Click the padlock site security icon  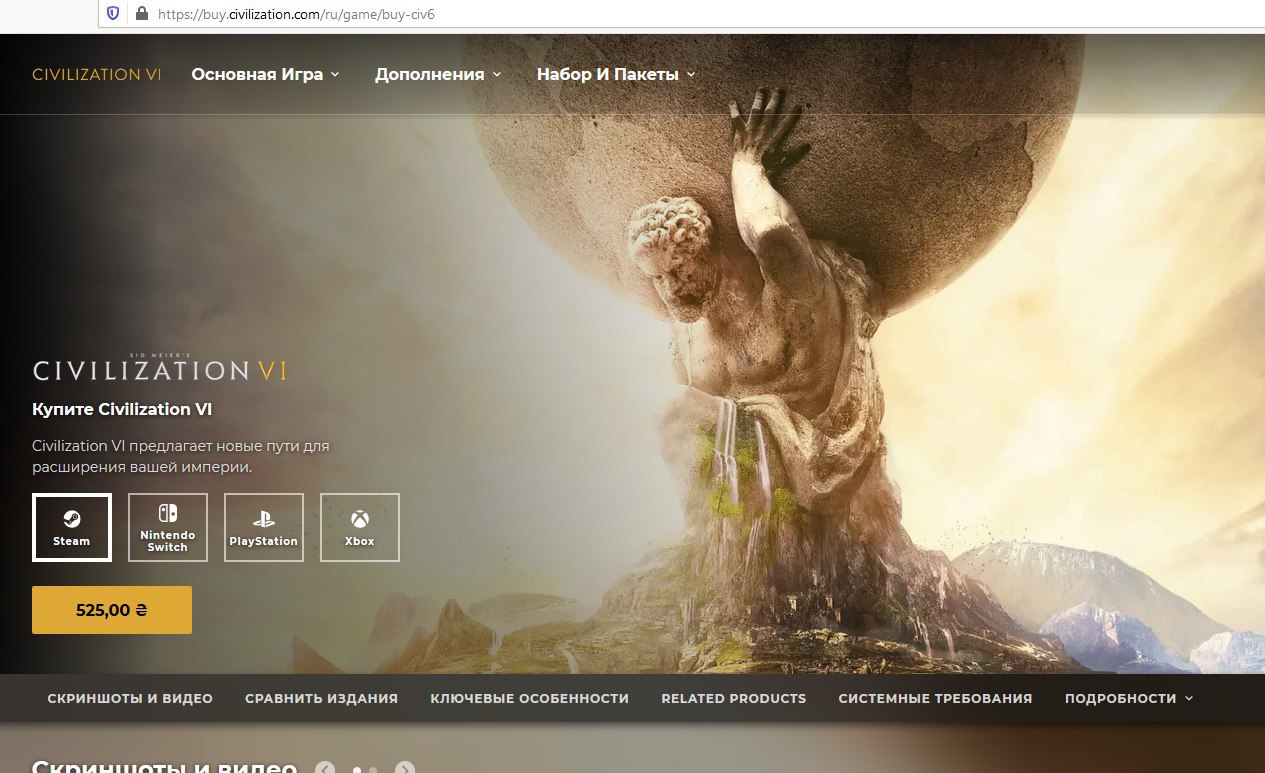141,14
